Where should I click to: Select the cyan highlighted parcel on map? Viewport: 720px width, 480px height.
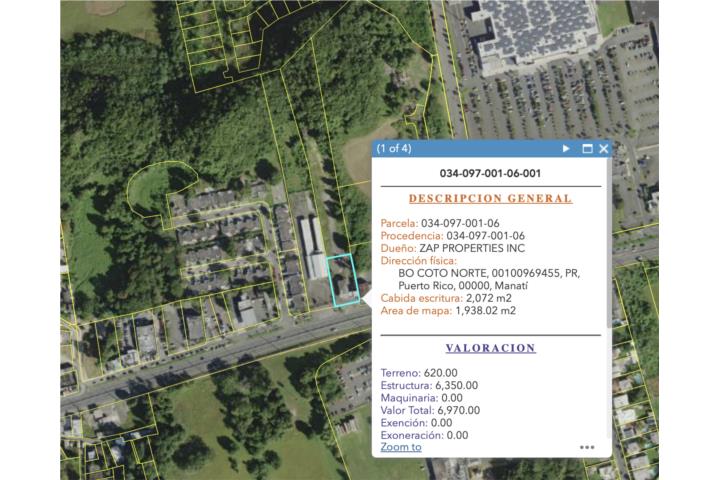(343, 280)
